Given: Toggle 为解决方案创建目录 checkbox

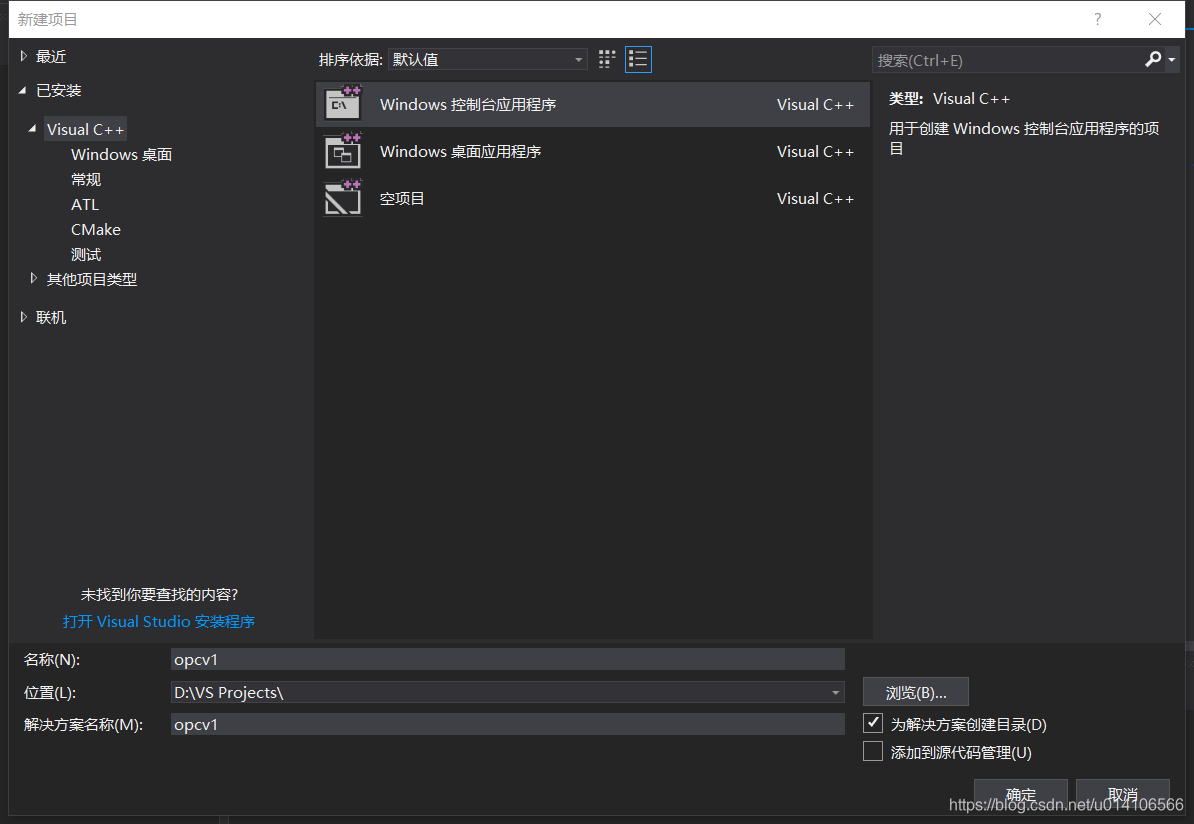Looking at the screenshot, I should pos(873,723).
